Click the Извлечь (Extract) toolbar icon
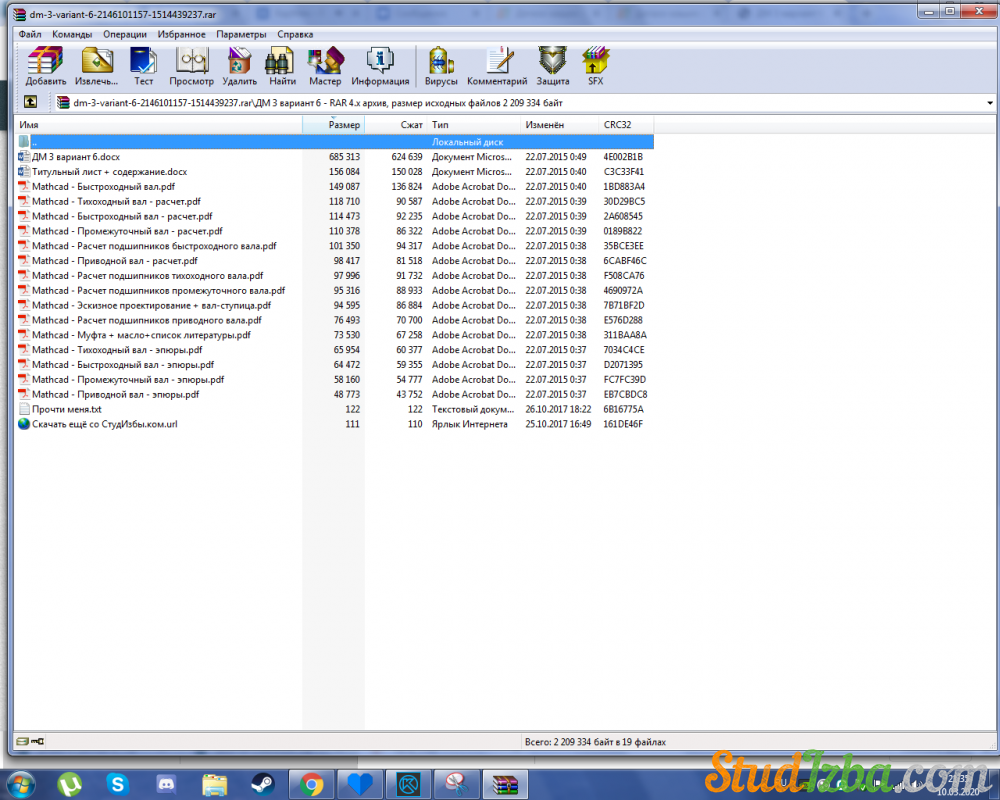The height and width of the screenshot is (800, 1000). [x=96, y=66]
